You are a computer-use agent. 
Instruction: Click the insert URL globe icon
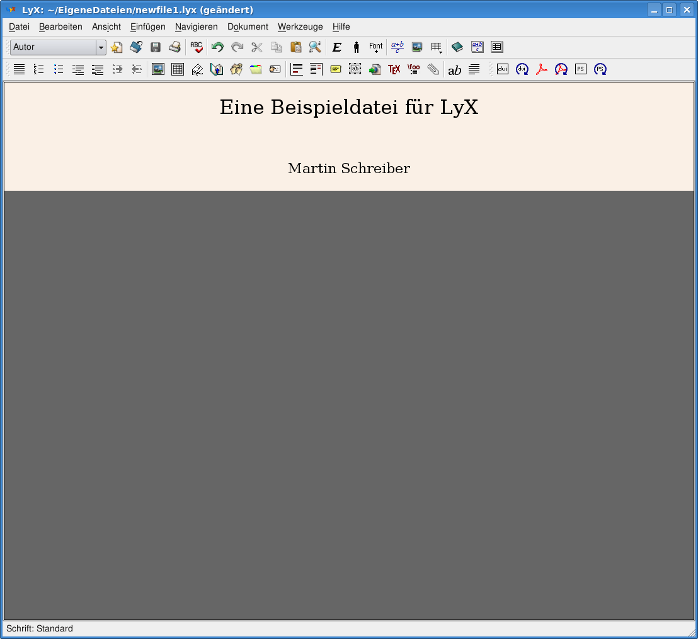pos(375,69)
